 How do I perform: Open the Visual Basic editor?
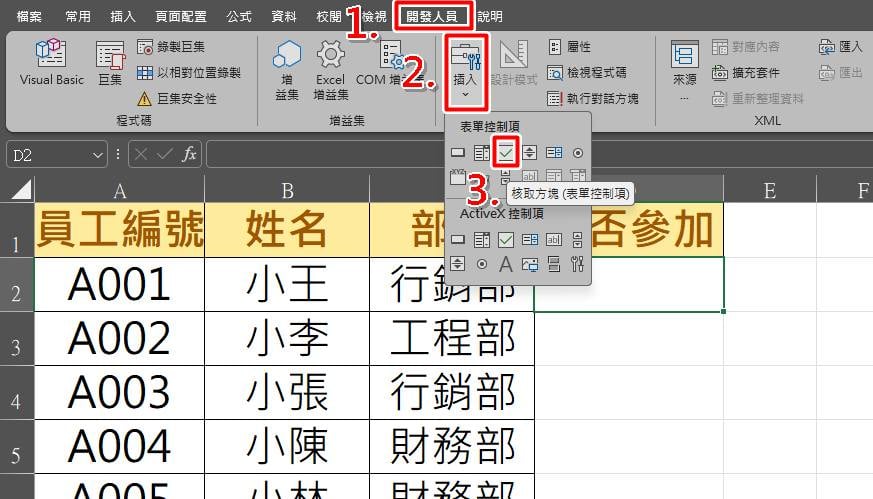tap(51, 62)
